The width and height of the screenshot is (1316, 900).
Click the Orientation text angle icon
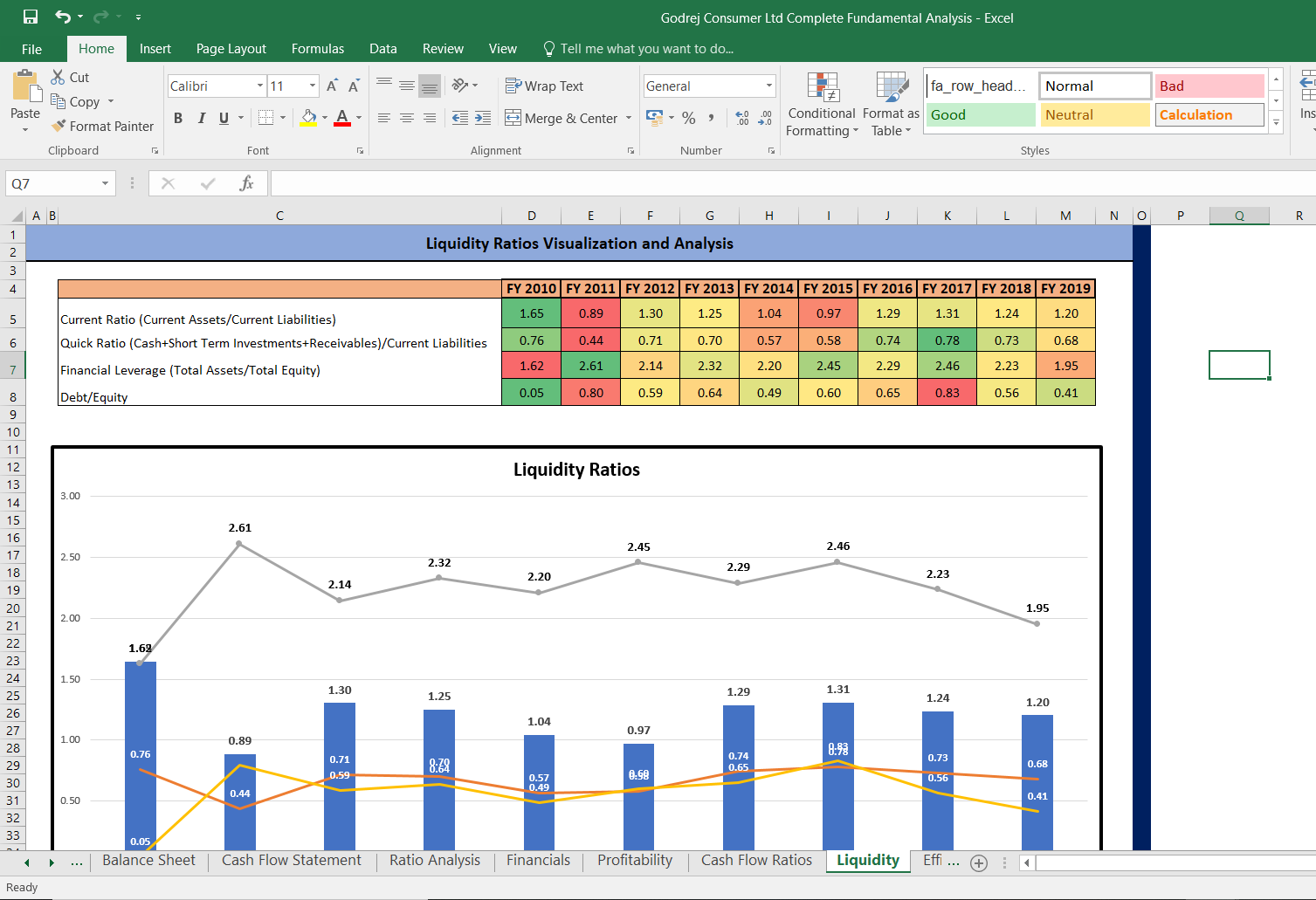click(x=460, y=85)
